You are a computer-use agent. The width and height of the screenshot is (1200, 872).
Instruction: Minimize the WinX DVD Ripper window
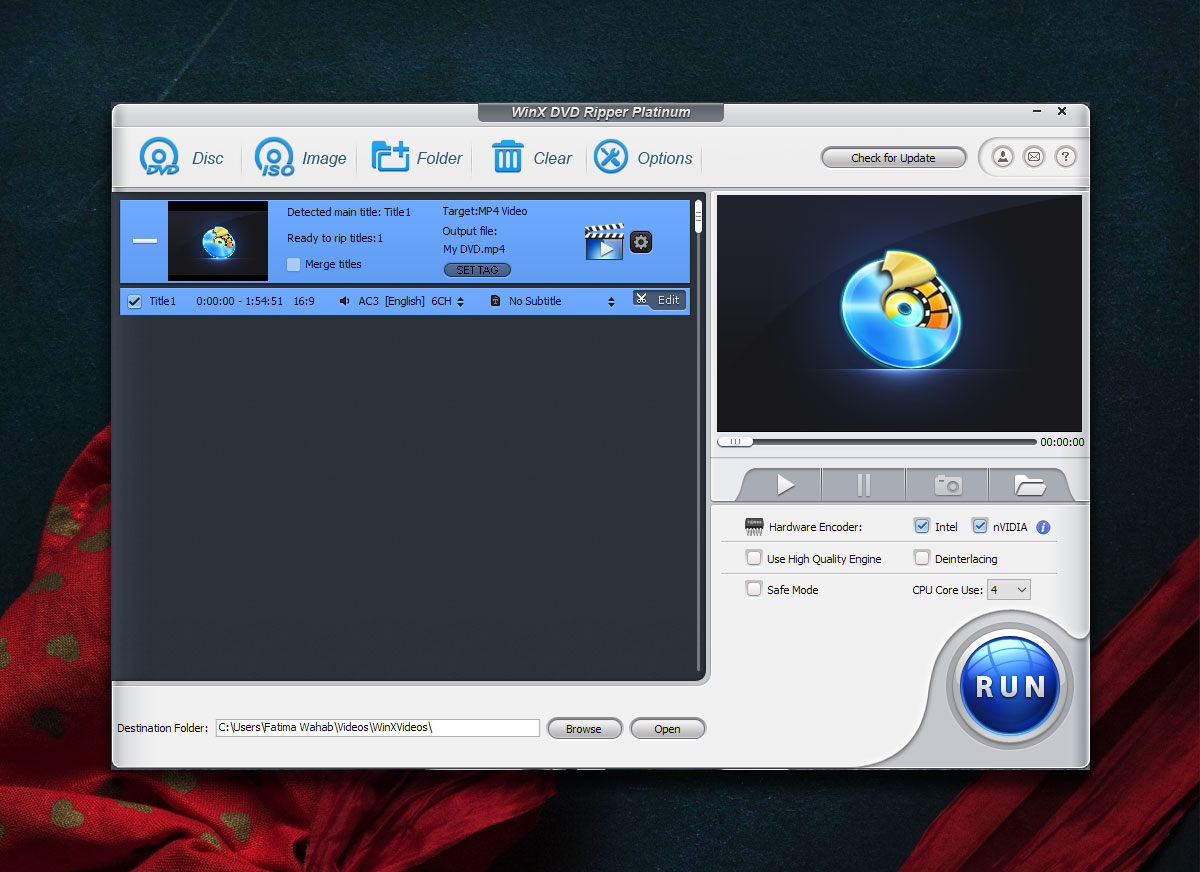(1037, 111)
